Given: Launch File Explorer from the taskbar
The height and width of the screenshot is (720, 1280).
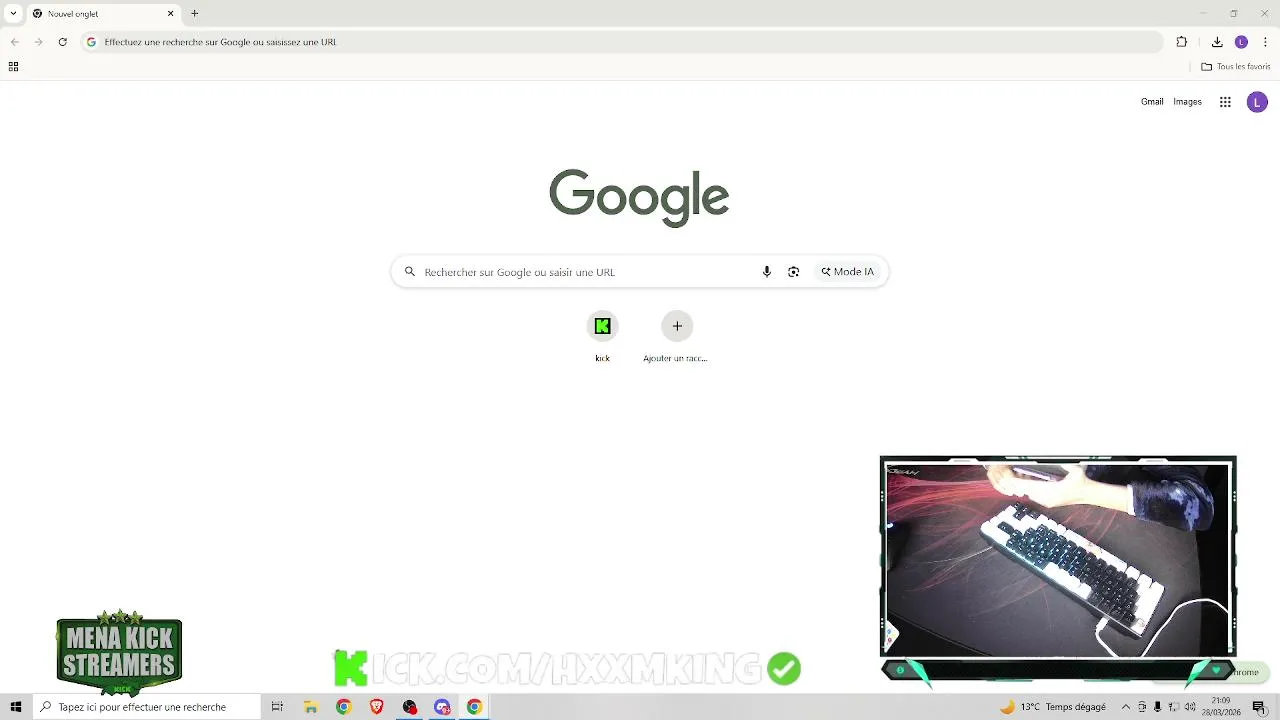Looking at the screenshot, I should tap(311, 707).
